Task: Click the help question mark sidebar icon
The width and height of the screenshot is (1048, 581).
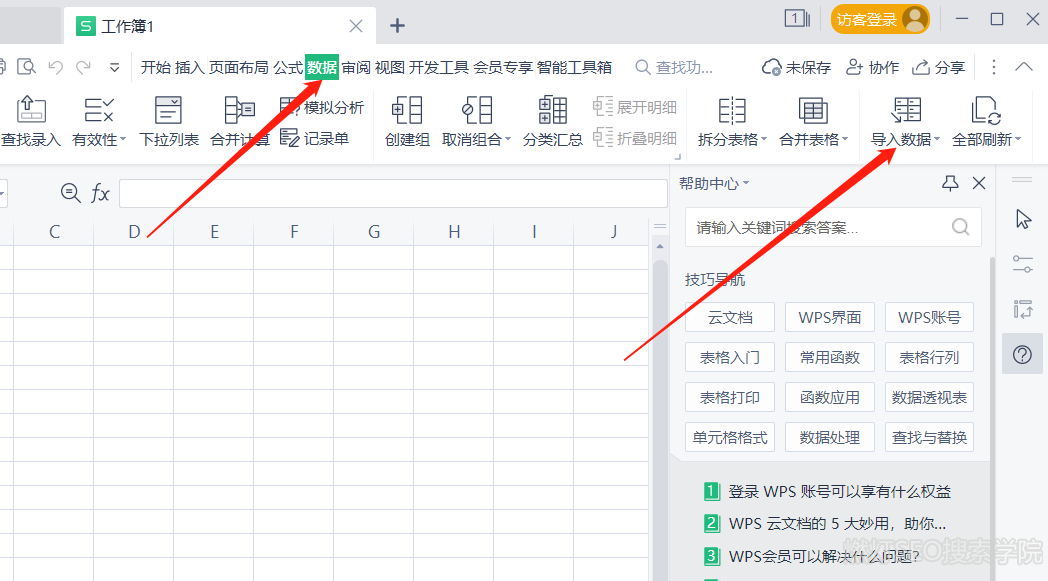Action: tap(1023, 354)
